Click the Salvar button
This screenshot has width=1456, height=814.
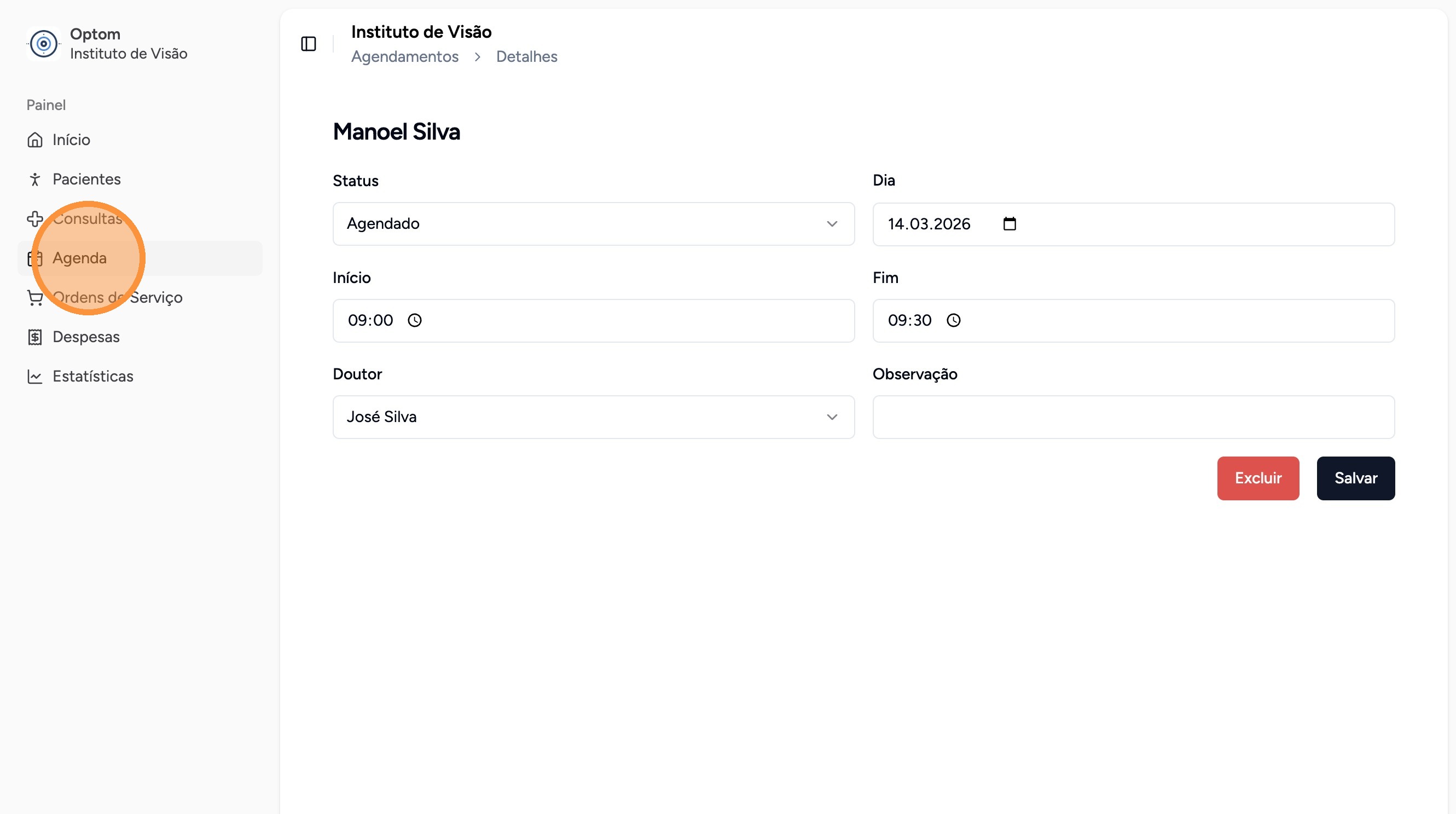[1355, 478]
